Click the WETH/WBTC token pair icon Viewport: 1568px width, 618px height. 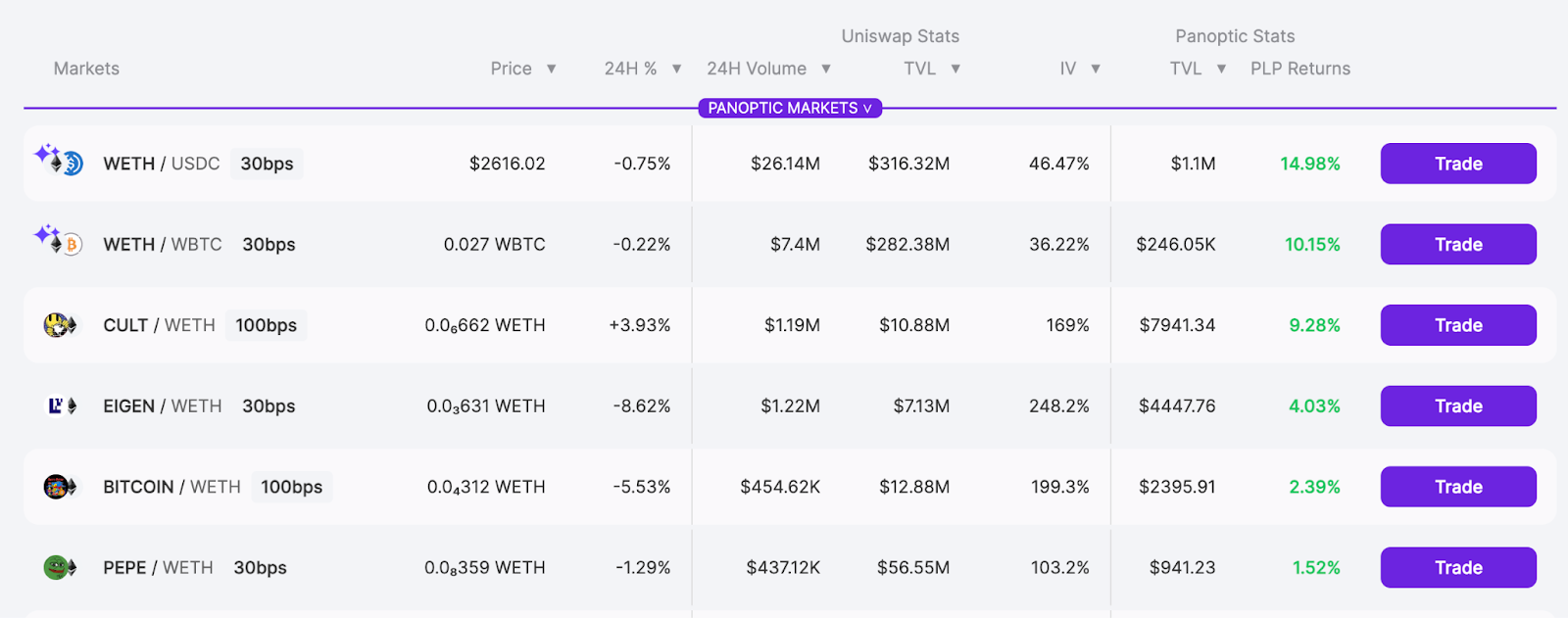coord(60,241)
